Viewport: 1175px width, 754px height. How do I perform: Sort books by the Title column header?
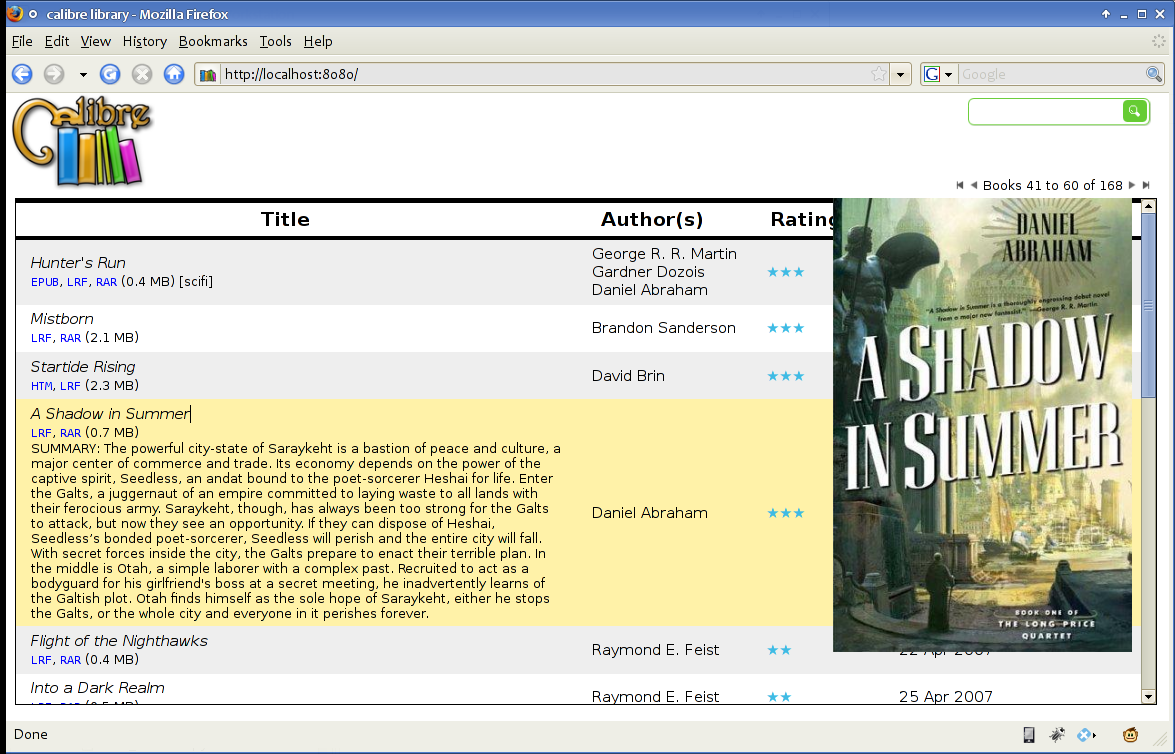pos(285,219)
